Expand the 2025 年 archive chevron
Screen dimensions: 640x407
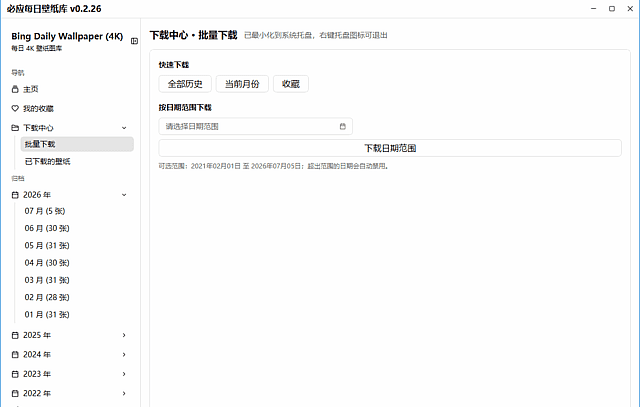pyautogui.click(x=124, y=335)
